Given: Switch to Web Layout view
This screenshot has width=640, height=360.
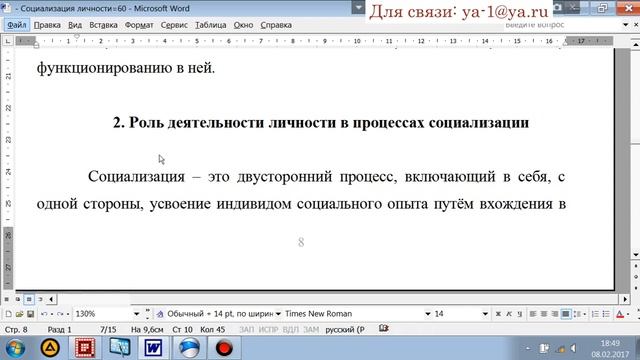Looking at the screenshot, I should click(18, 299).
